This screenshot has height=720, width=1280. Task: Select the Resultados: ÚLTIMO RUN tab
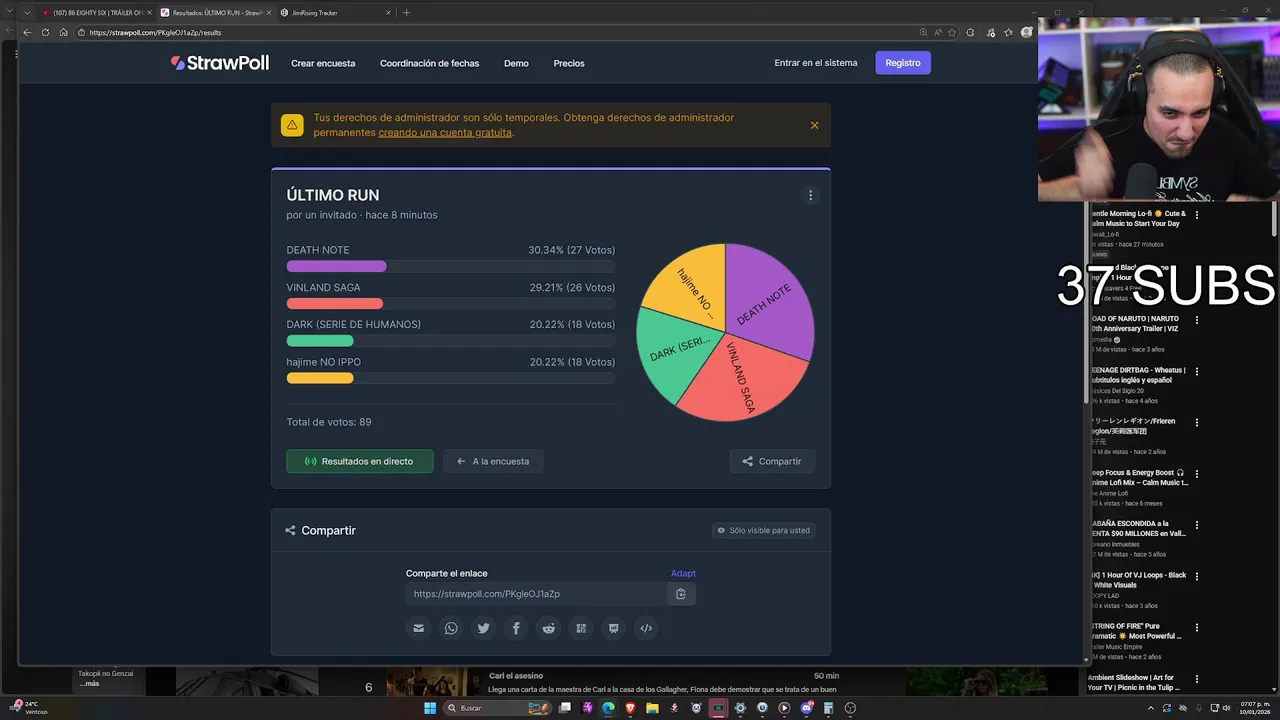(x=215, y=13)
